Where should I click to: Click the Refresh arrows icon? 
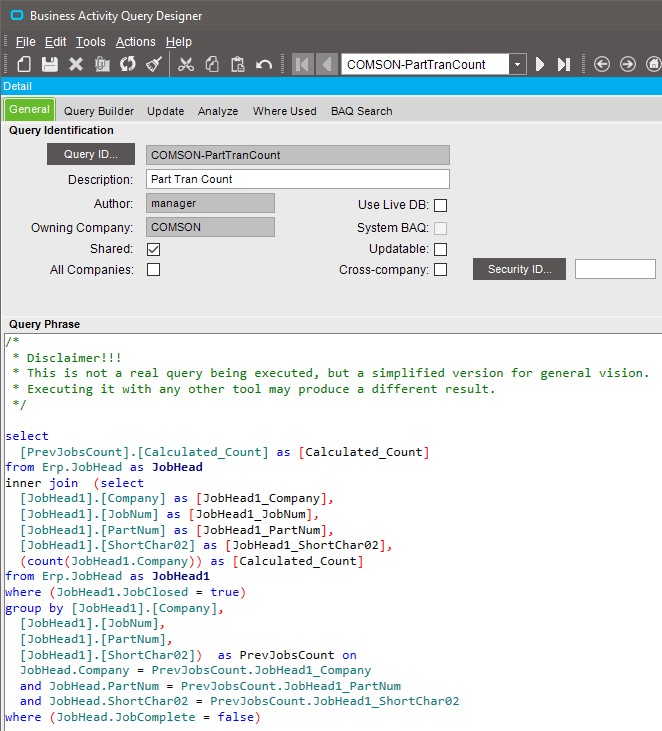pos(128,64)
